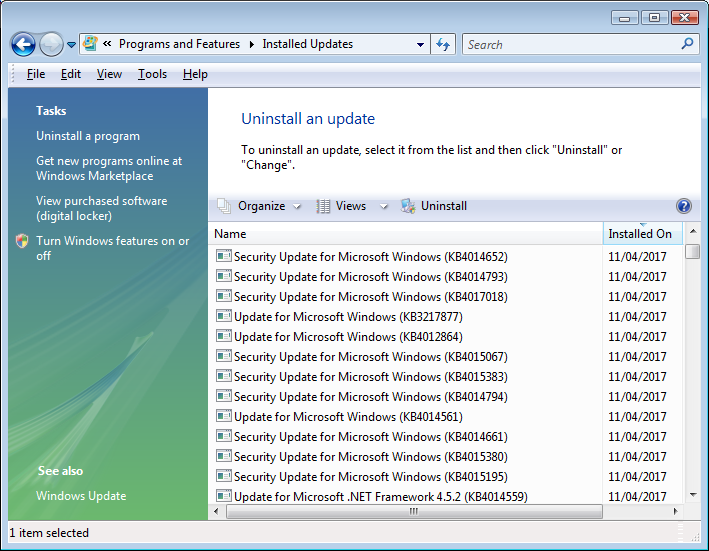The height and width of the screenshot is (551, 709).
Task: Click Uninstall a program link
Action: (88, 136)
